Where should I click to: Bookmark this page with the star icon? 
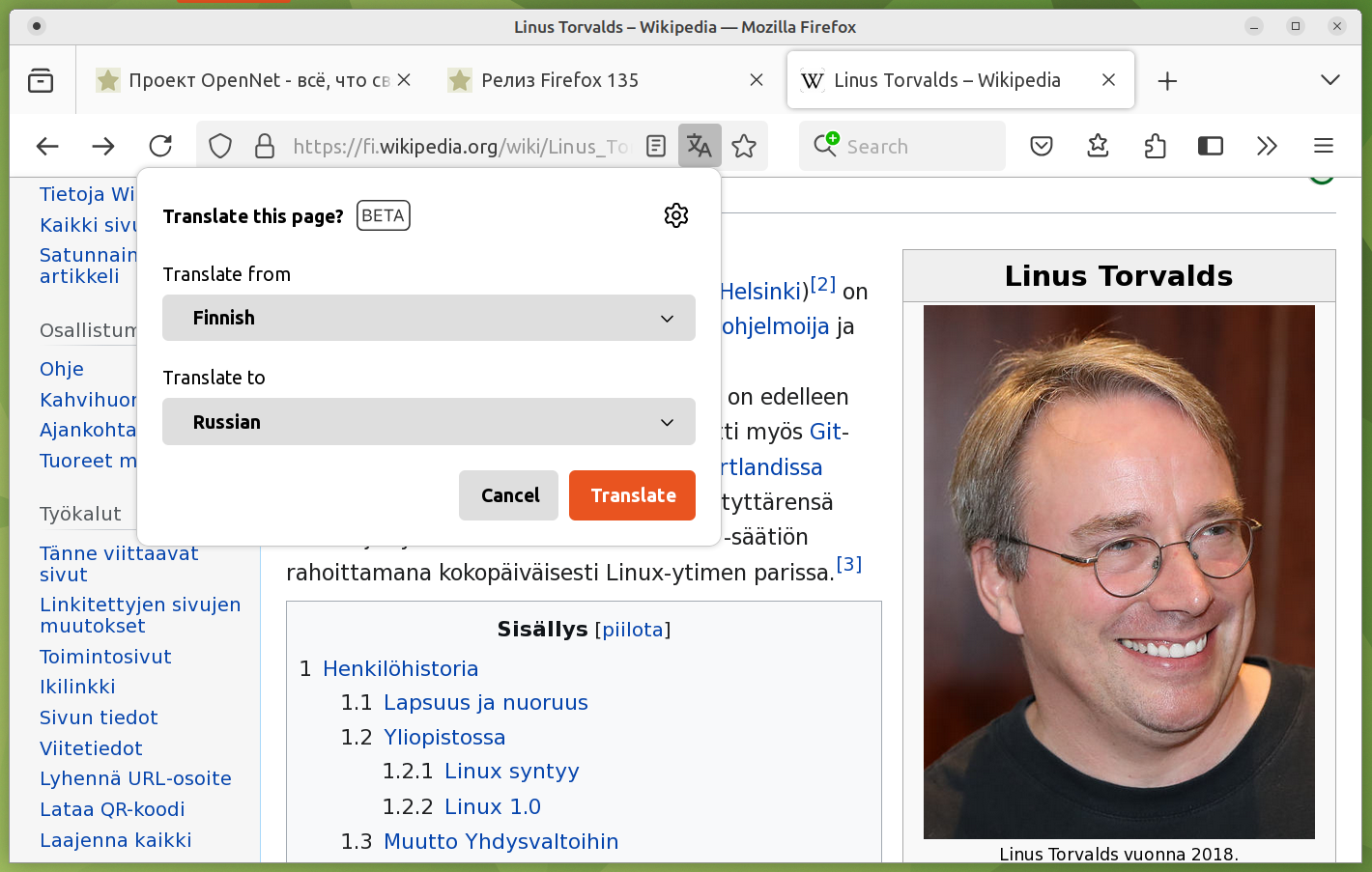744,146
